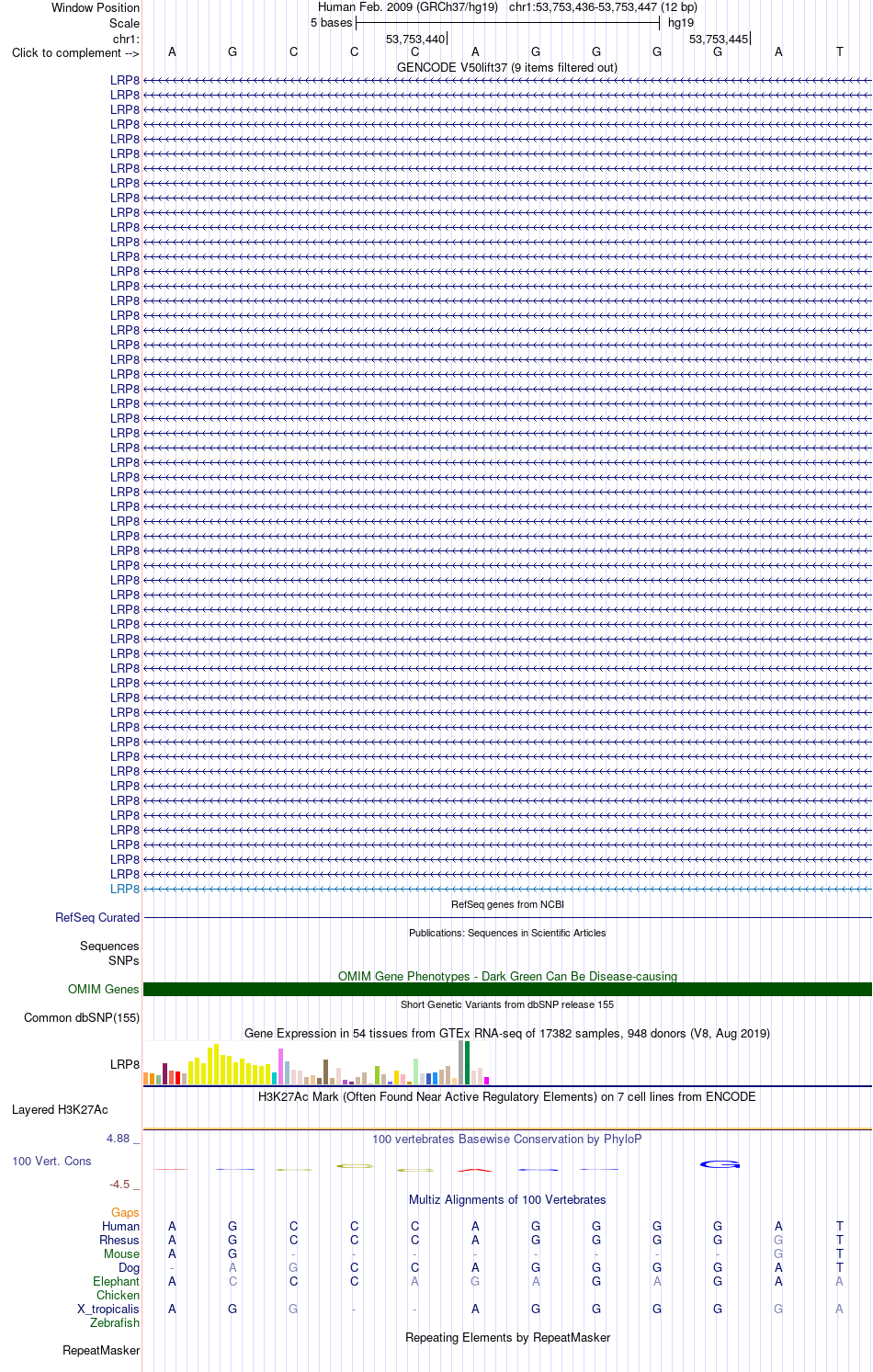Viewport: 873px width, 1372px height.
Task: Open the 'H3K27Ac Mark' ENCODE track title
Action: coord(507,1096)
